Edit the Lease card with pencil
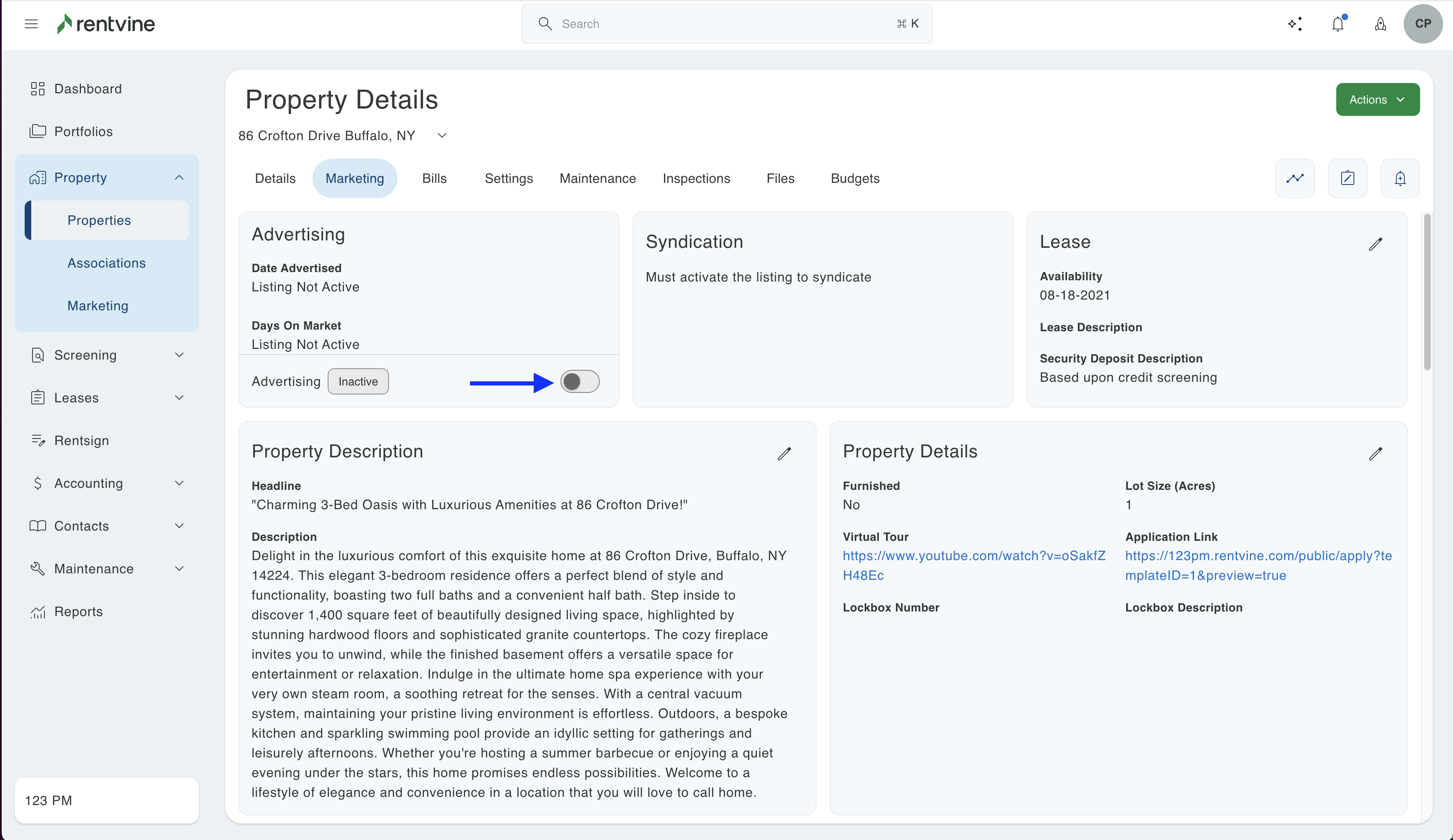The width and height of the screenshot is (1453, 840). click(x=1375, y=244)
